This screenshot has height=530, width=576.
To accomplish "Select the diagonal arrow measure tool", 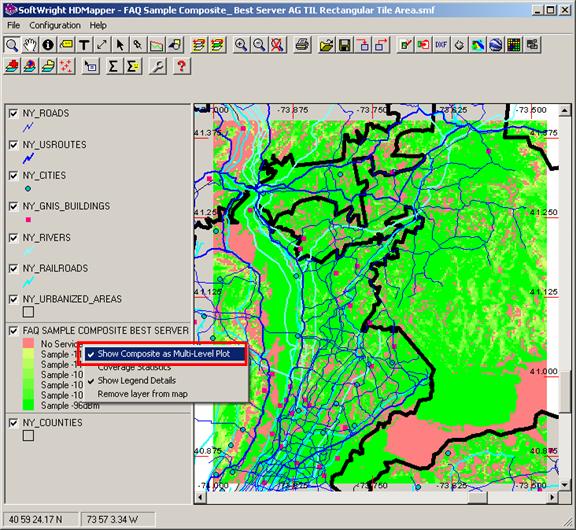I will pyautogui.click(x=102, y=45).
